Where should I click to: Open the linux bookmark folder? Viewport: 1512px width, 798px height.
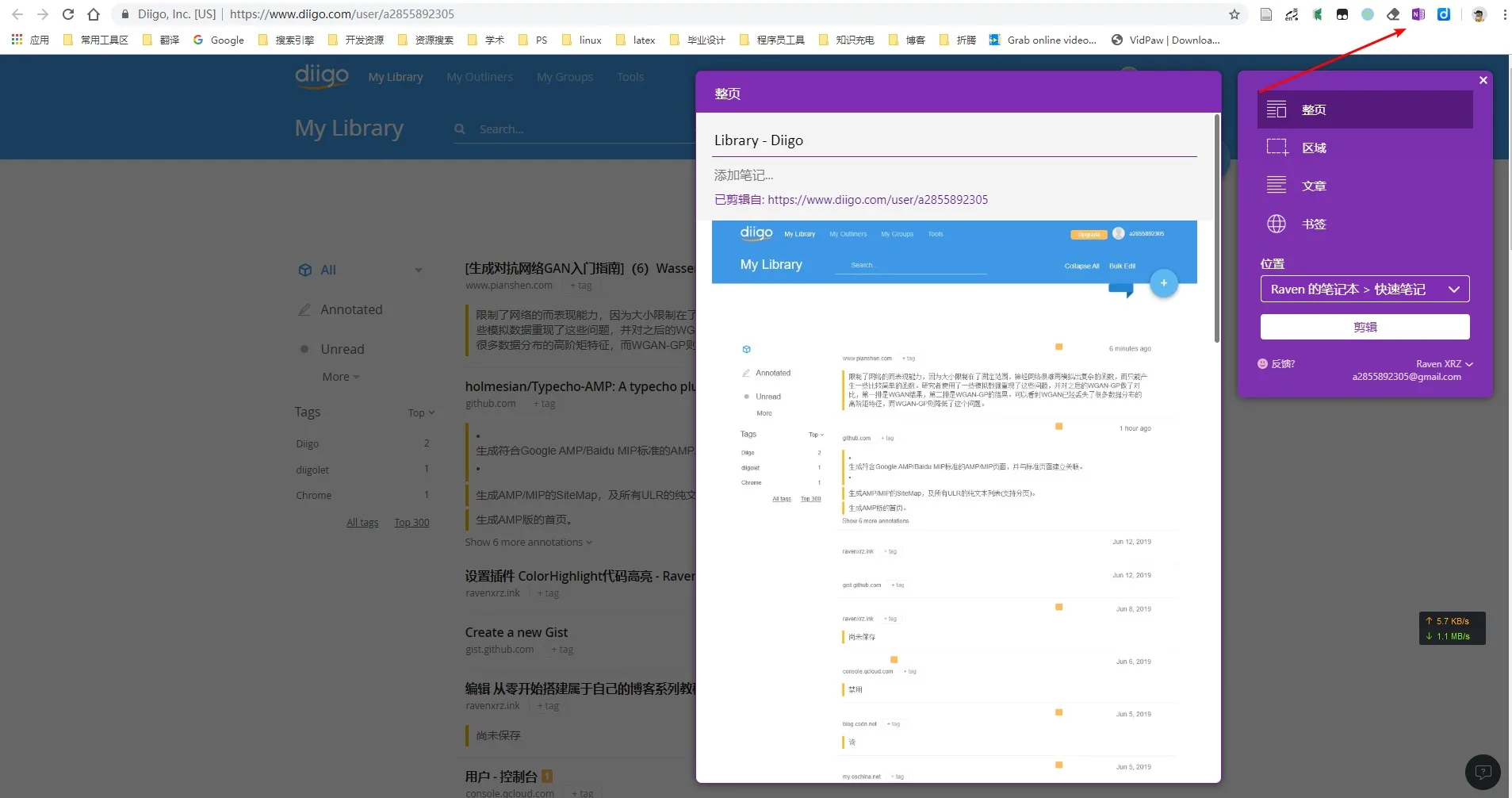pos(581,40)
